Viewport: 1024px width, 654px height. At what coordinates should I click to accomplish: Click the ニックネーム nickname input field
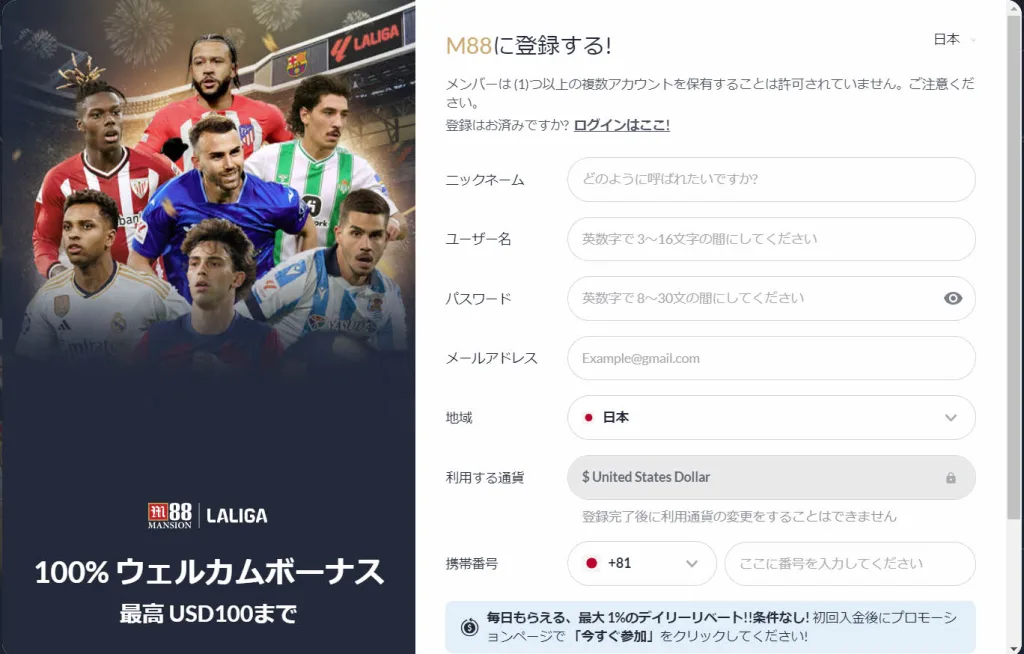[771, 180]
